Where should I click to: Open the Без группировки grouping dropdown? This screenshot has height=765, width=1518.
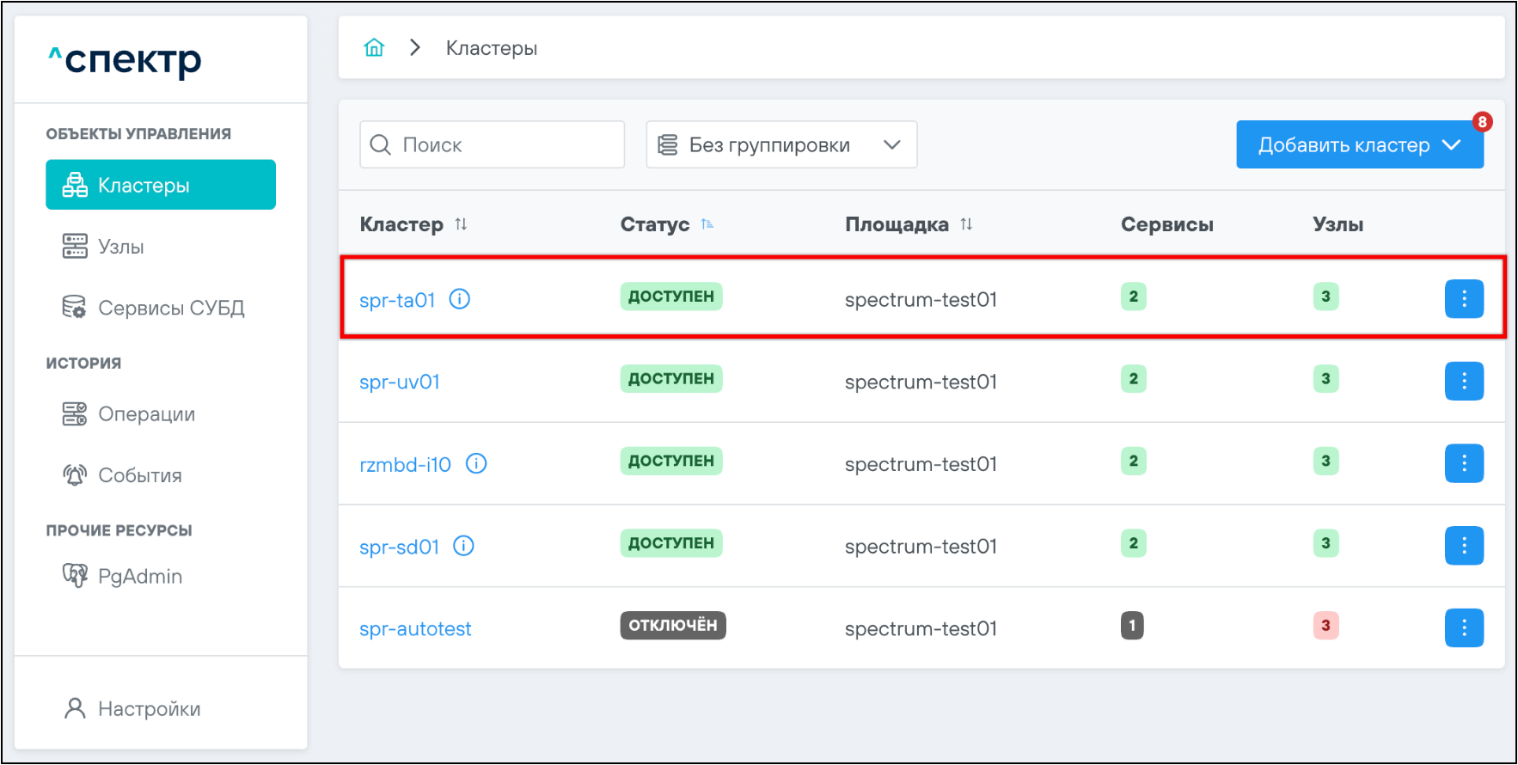tap(781, 145)
